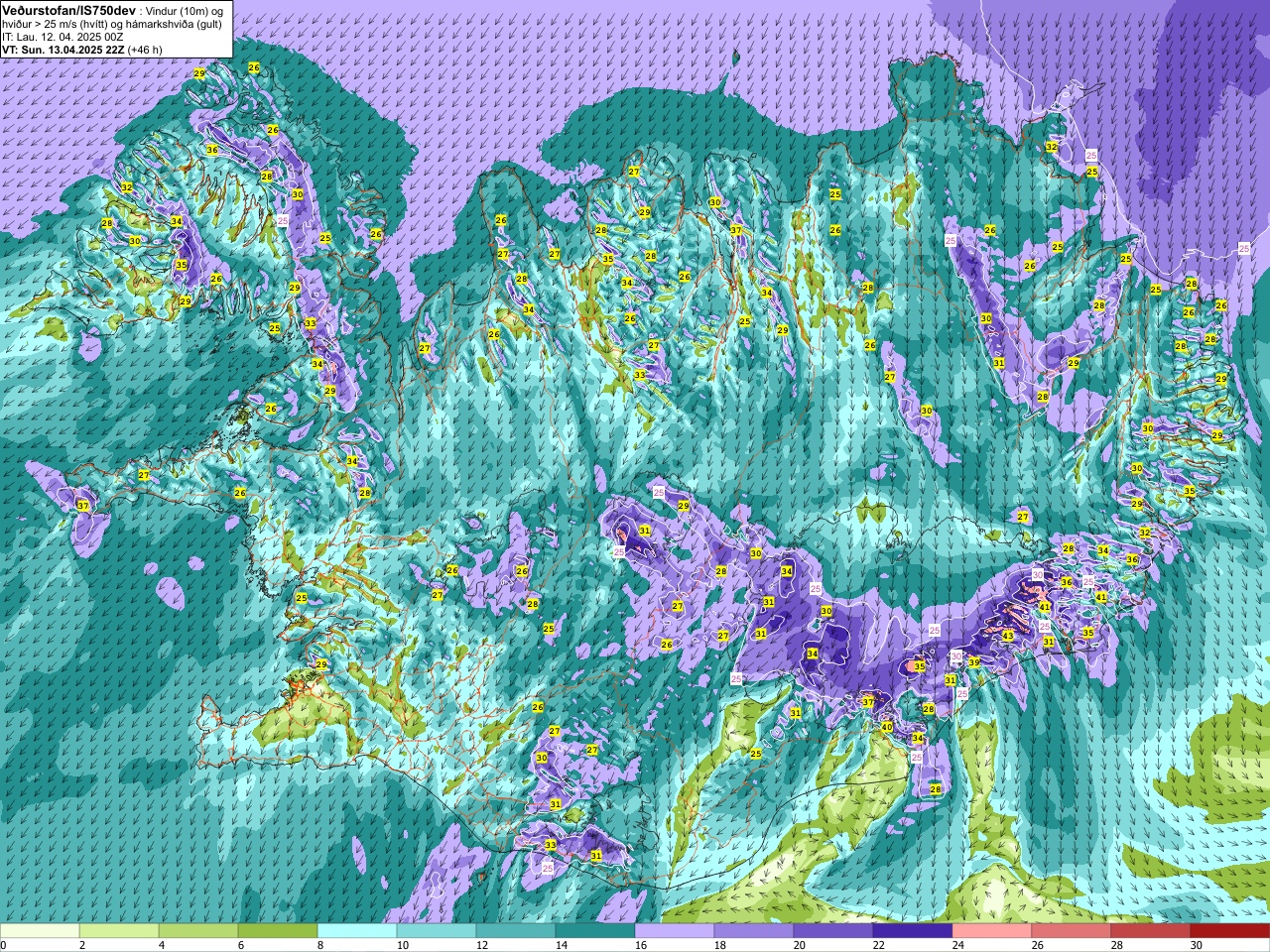The width and height of the screenshot is (1270, 952).
Task: Click the yellow max gust label 40
Action: click(x=887, y=727)
